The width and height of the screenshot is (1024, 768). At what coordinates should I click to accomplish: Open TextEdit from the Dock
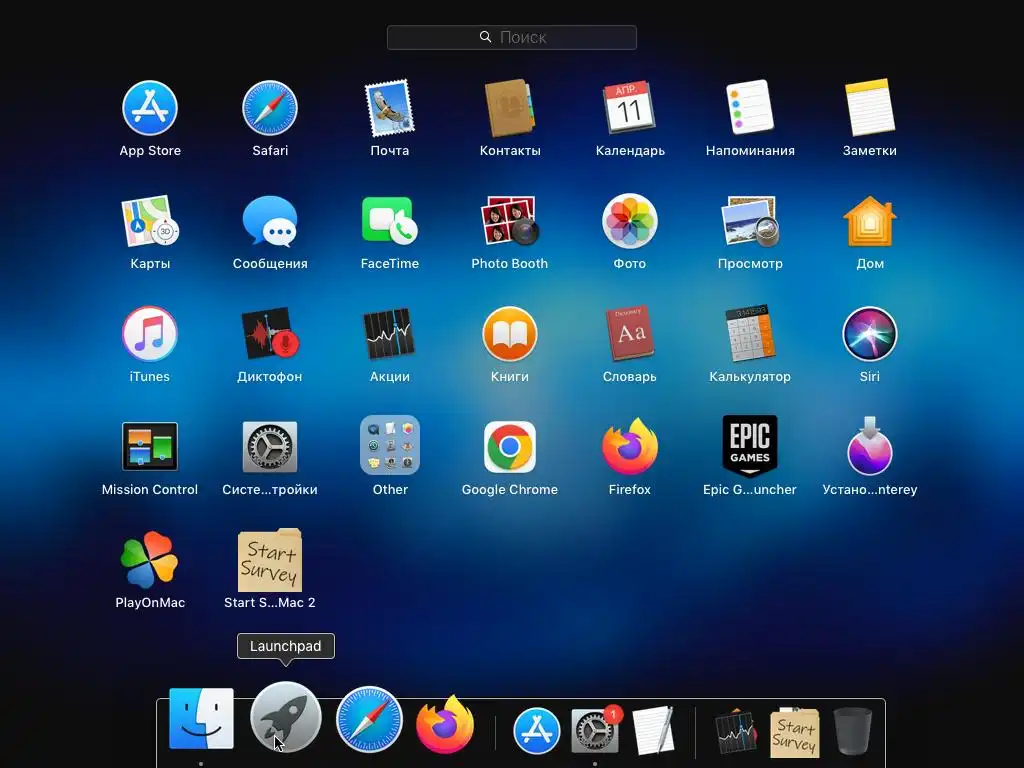pyautogui.click(x=654, y=731)
